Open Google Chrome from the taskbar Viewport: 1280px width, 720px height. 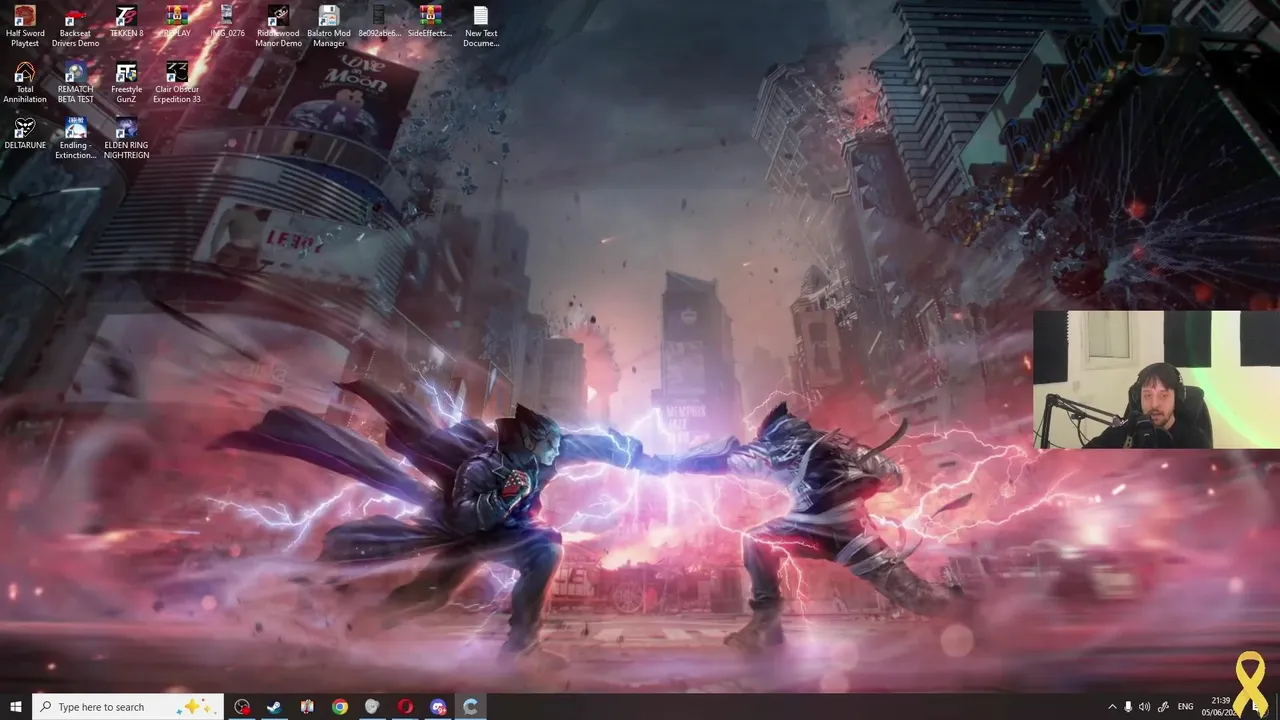pos(340,707)
